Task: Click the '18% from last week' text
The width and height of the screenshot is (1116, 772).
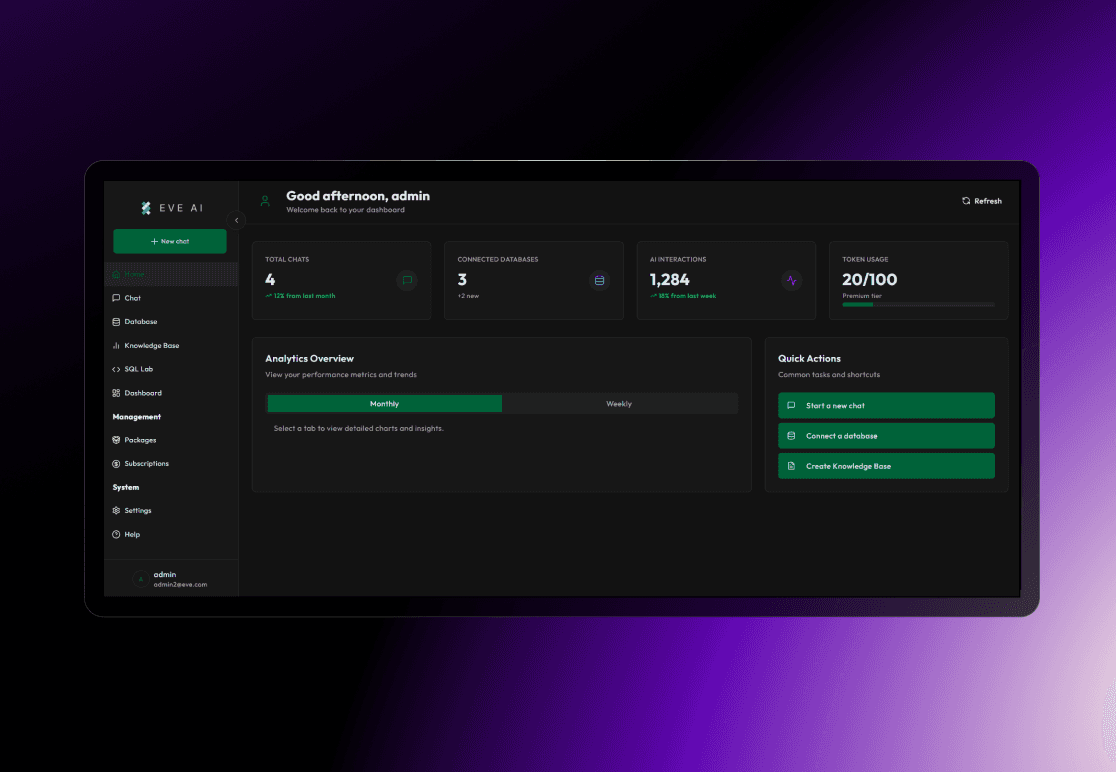Action: [688, 296]
